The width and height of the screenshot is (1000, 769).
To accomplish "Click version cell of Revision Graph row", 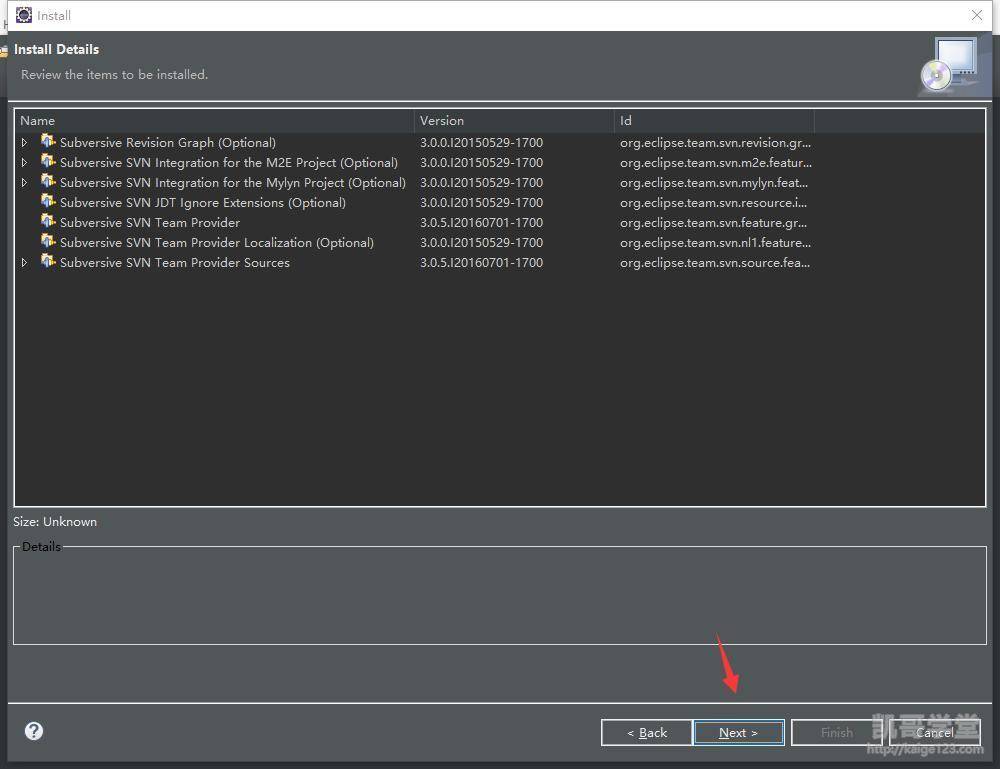I will (x=482, y=143).
